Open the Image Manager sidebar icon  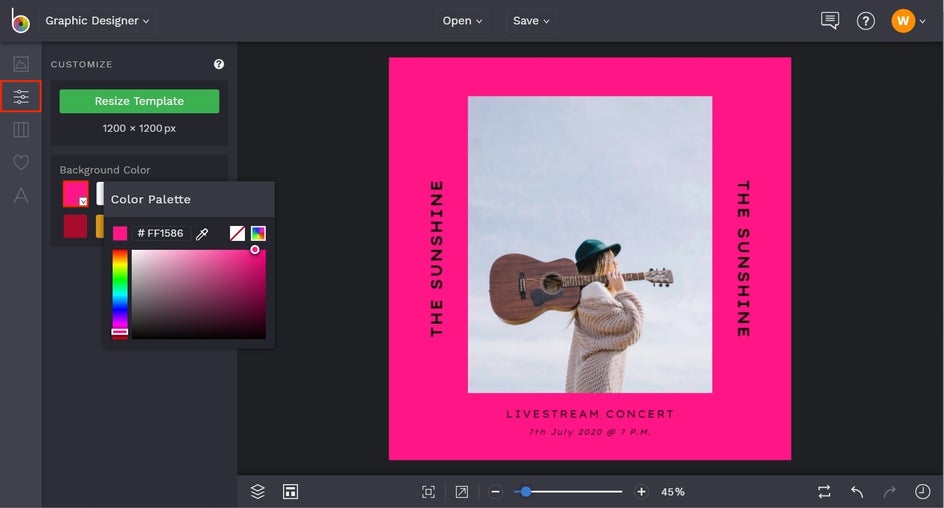click(21, 64)
